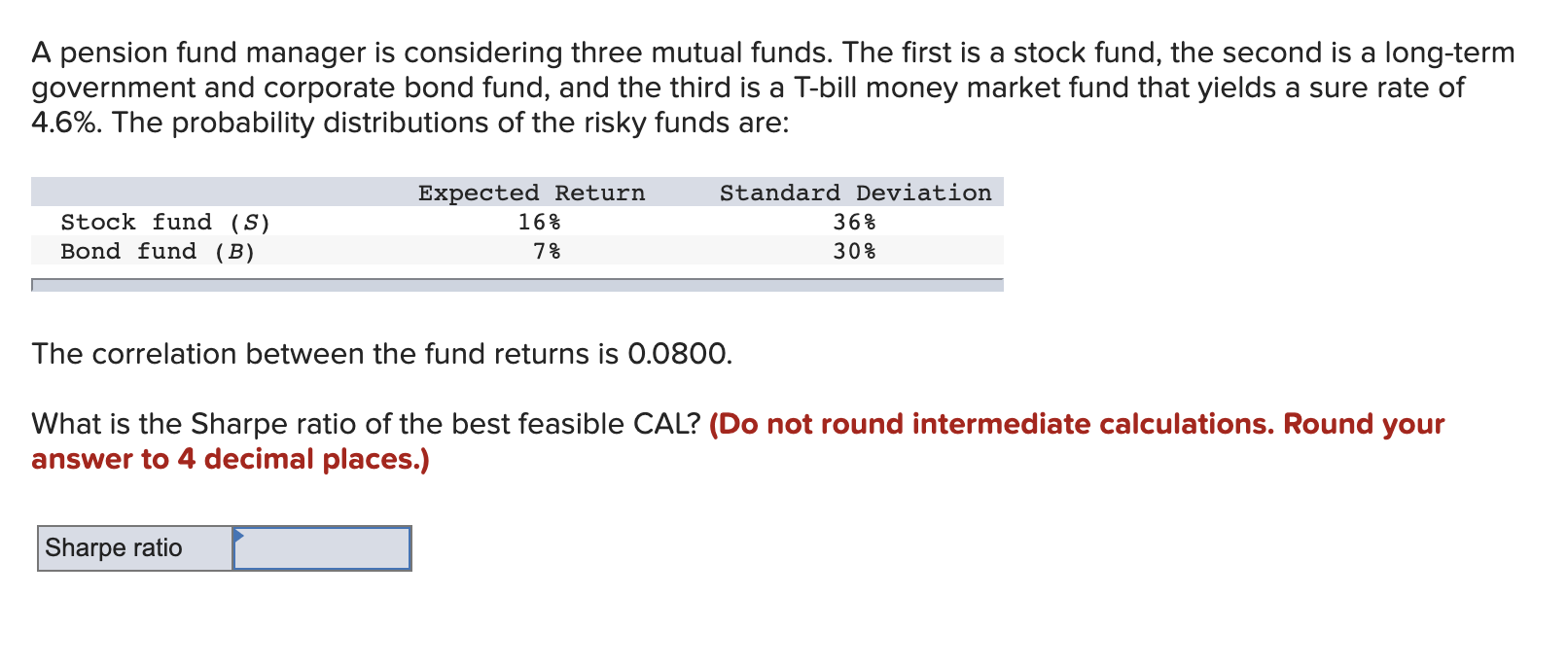The width and height of the screenshot is (1568, 667).
Task: Select the Expected Return column header
Action: pos(532,192)
